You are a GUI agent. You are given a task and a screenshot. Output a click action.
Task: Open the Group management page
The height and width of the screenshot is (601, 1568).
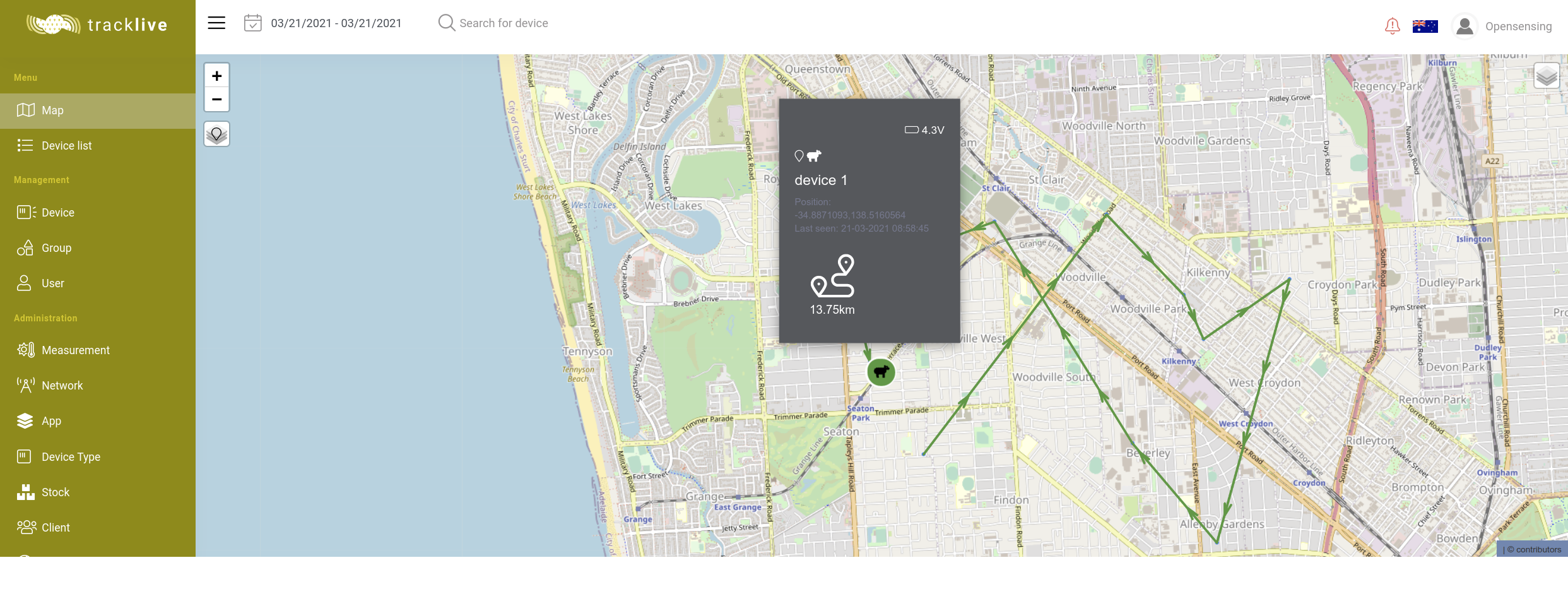[x=56, y=248]
